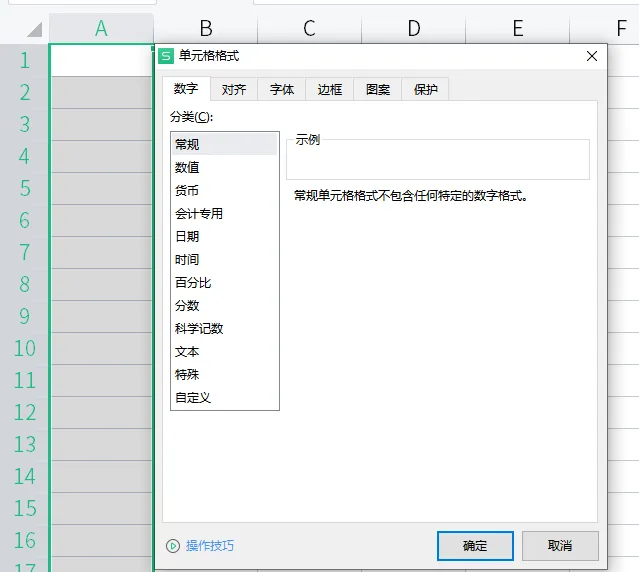The height and width of the screenshot is (572, 639).
Task: Click the select-all corner triangle
Action: [x=35, y=29]
